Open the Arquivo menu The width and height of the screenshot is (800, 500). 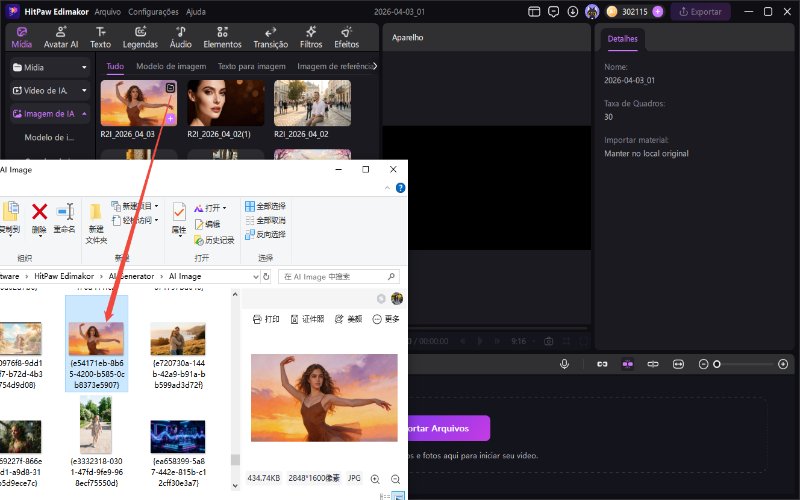[105, 12]
